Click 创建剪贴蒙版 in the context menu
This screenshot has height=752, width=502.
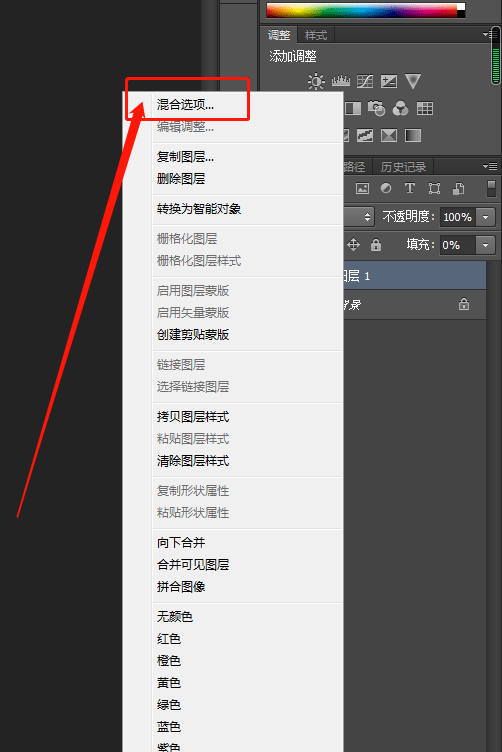point(193,335)
